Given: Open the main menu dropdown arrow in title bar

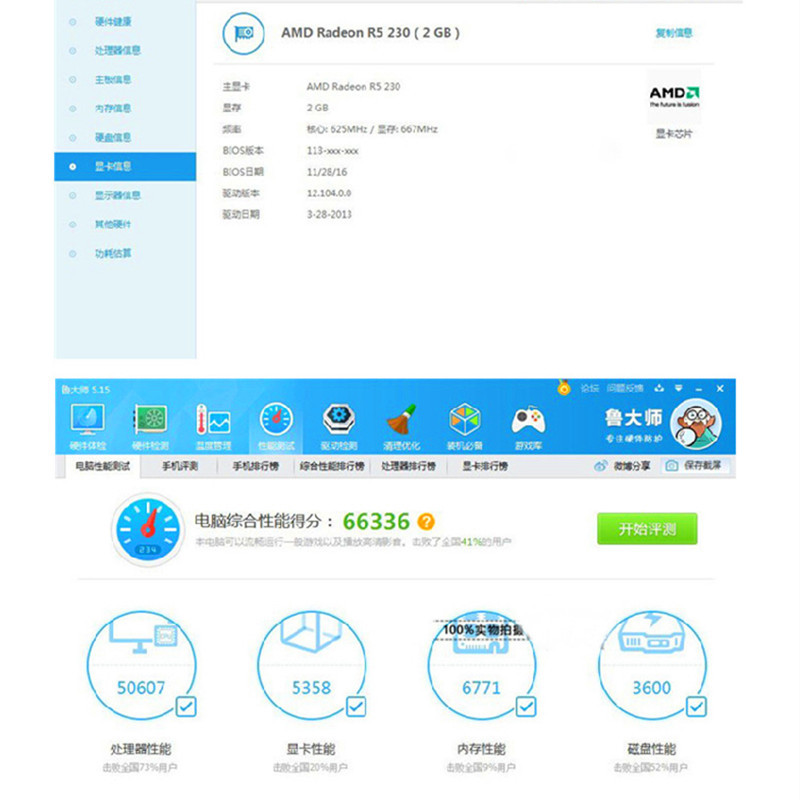Looking at the screenshot, I should [679, 388].
